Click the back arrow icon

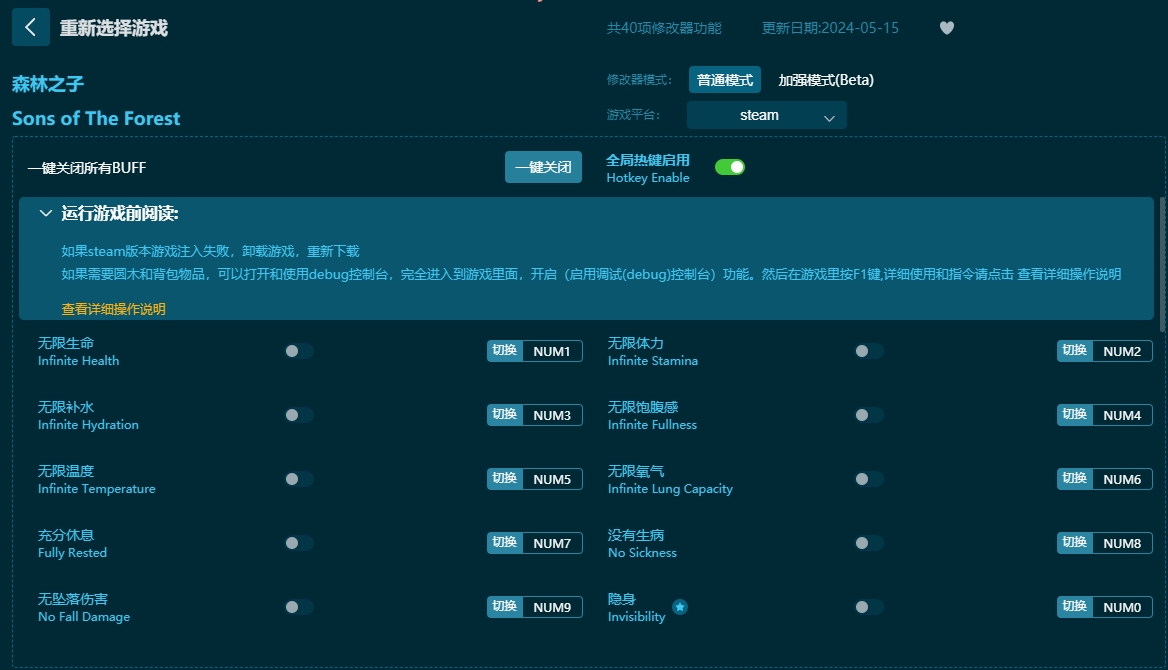(x=31, y=28)
